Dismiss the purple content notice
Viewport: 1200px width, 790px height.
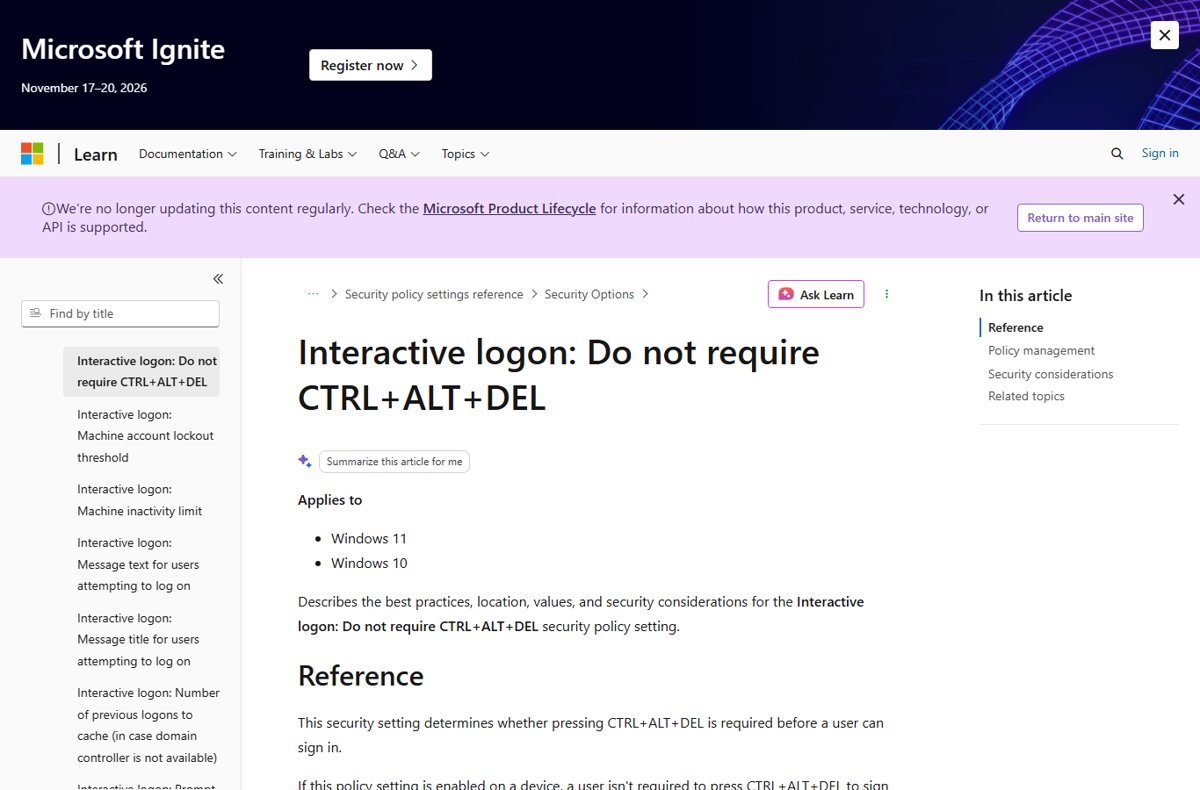1179,199
